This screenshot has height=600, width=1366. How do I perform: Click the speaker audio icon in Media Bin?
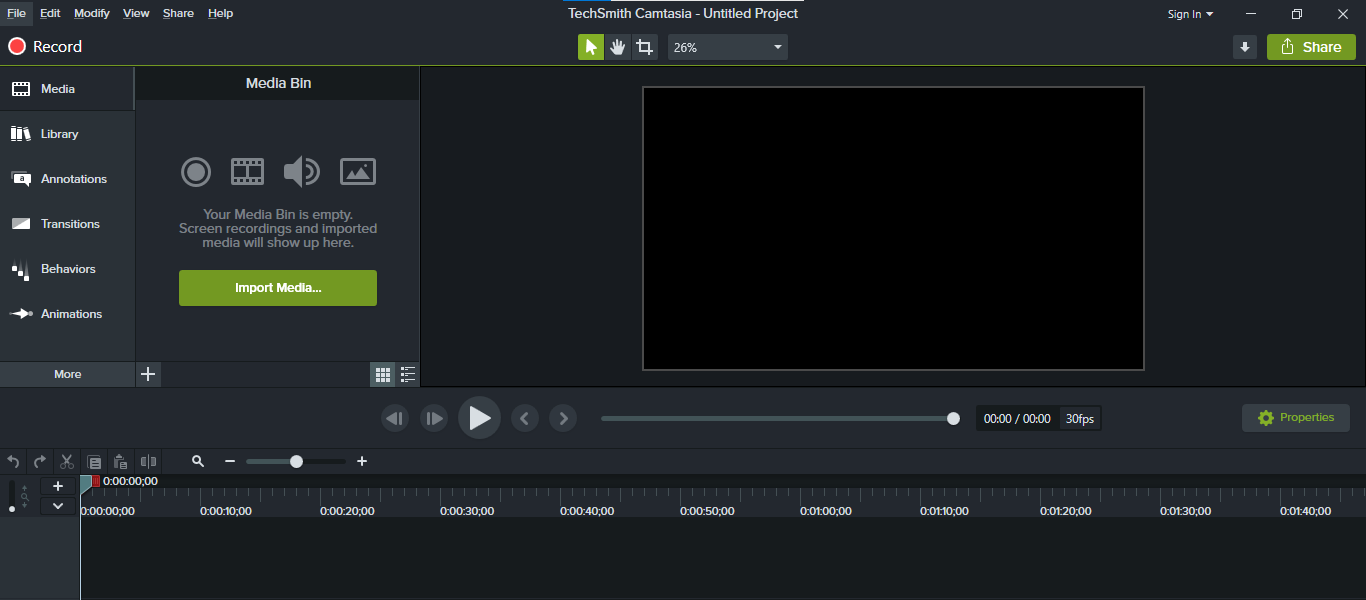pos(301,172)
